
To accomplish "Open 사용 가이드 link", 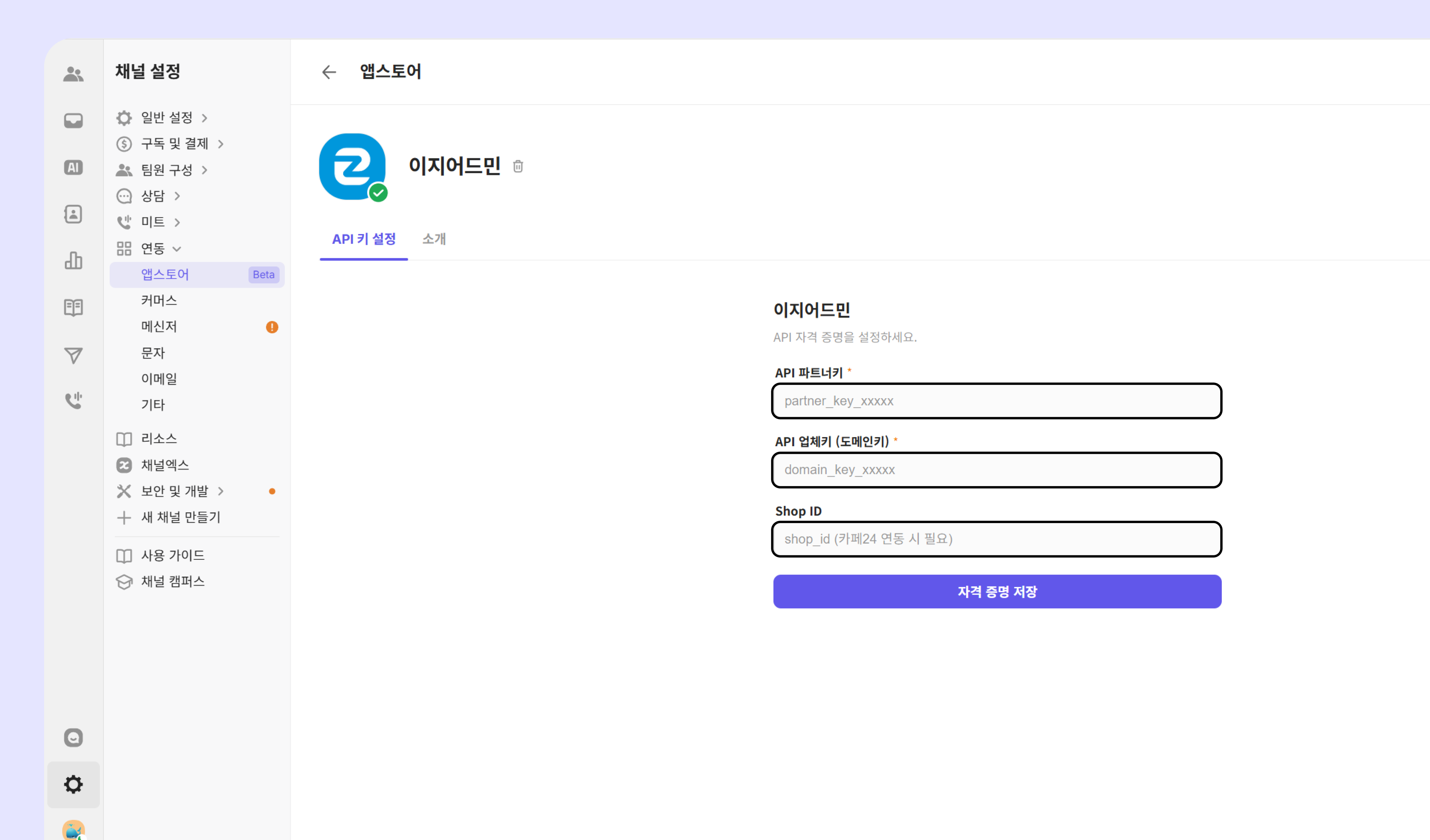I will coord(172,555).
